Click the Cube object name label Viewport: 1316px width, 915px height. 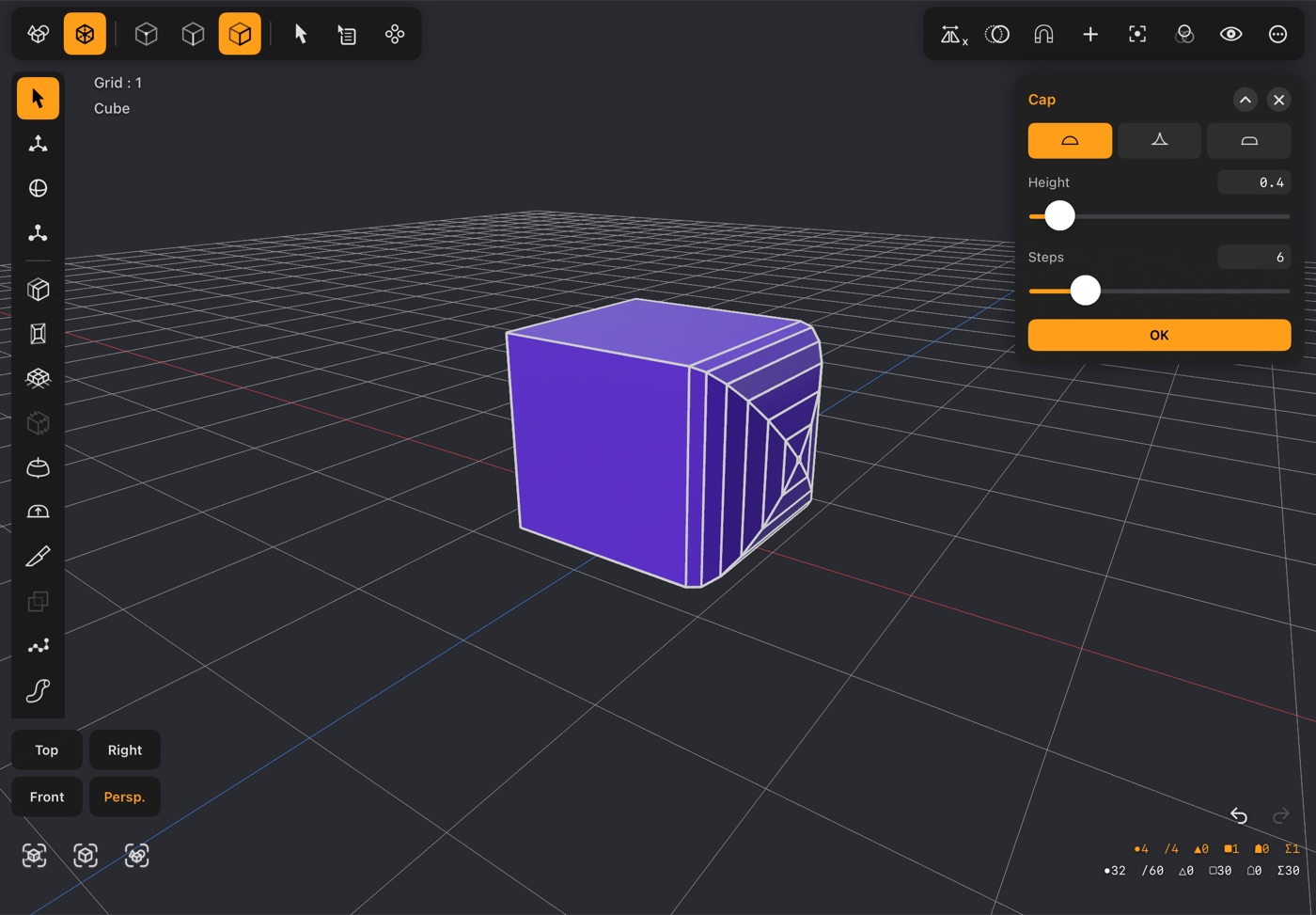pyautogui.click(x=112, y=108)
